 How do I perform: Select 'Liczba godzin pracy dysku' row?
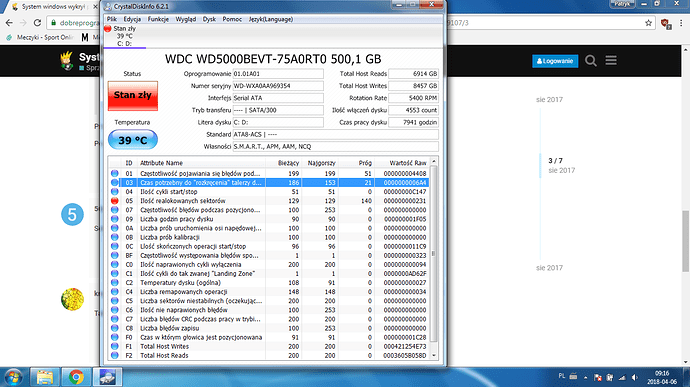coord(269,219)
